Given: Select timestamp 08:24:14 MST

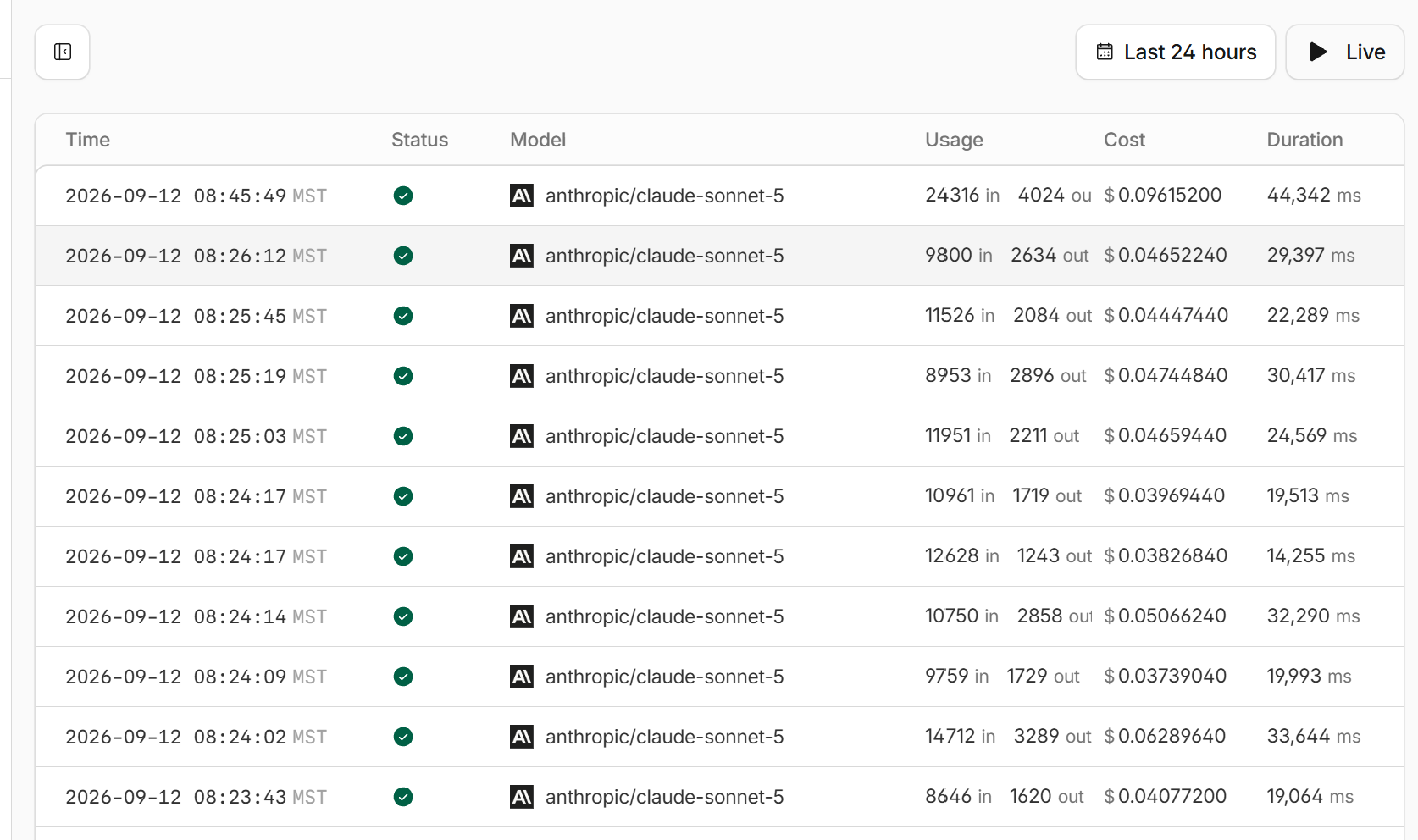Looking at the screenshot, I should click(197, 616).
